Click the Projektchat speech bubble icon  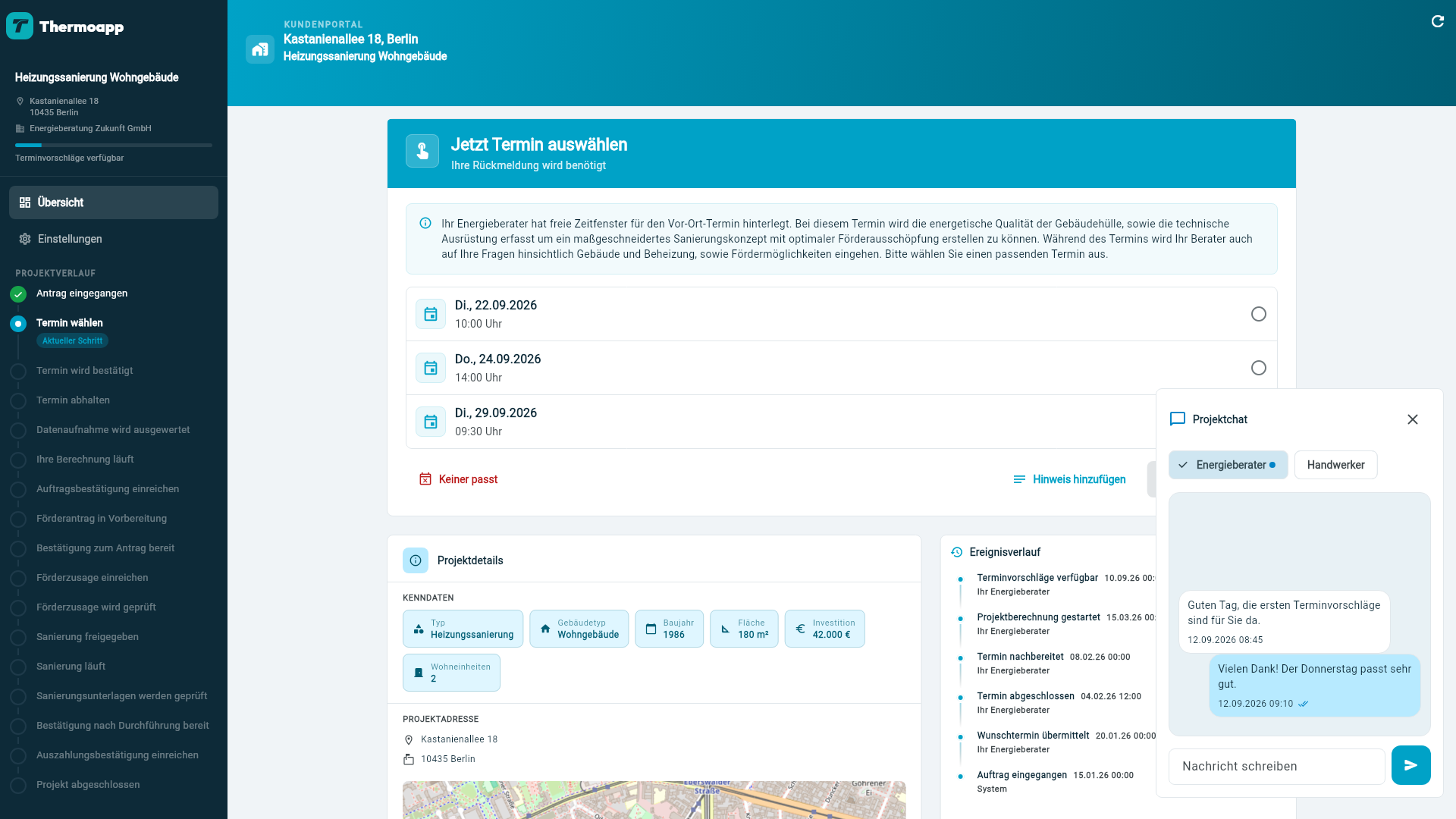point(1178,419)
